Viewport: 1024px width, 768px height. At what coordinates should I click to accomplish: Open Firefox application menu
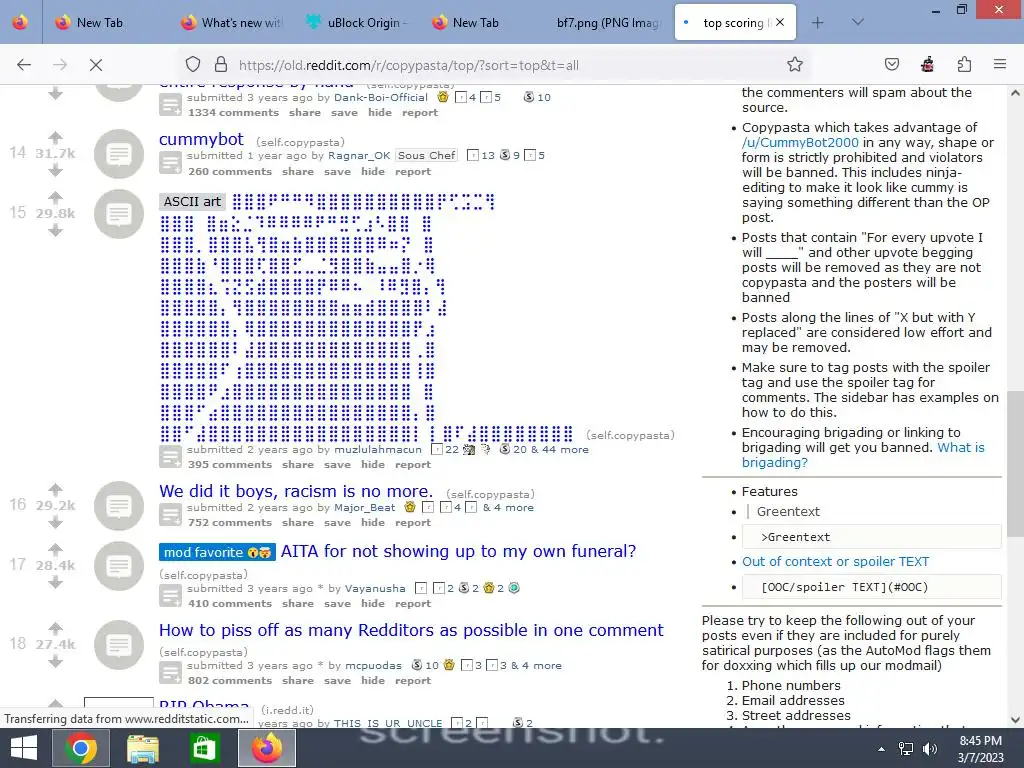pos(1000,64)
